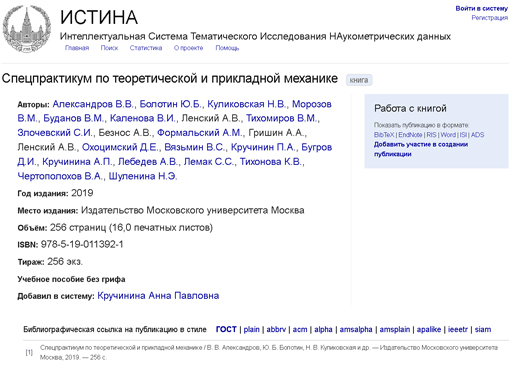Open author Вязьмин В.С. profile
Screen dimensions: 509x365
pyautogui.click(x=194, y=147)
